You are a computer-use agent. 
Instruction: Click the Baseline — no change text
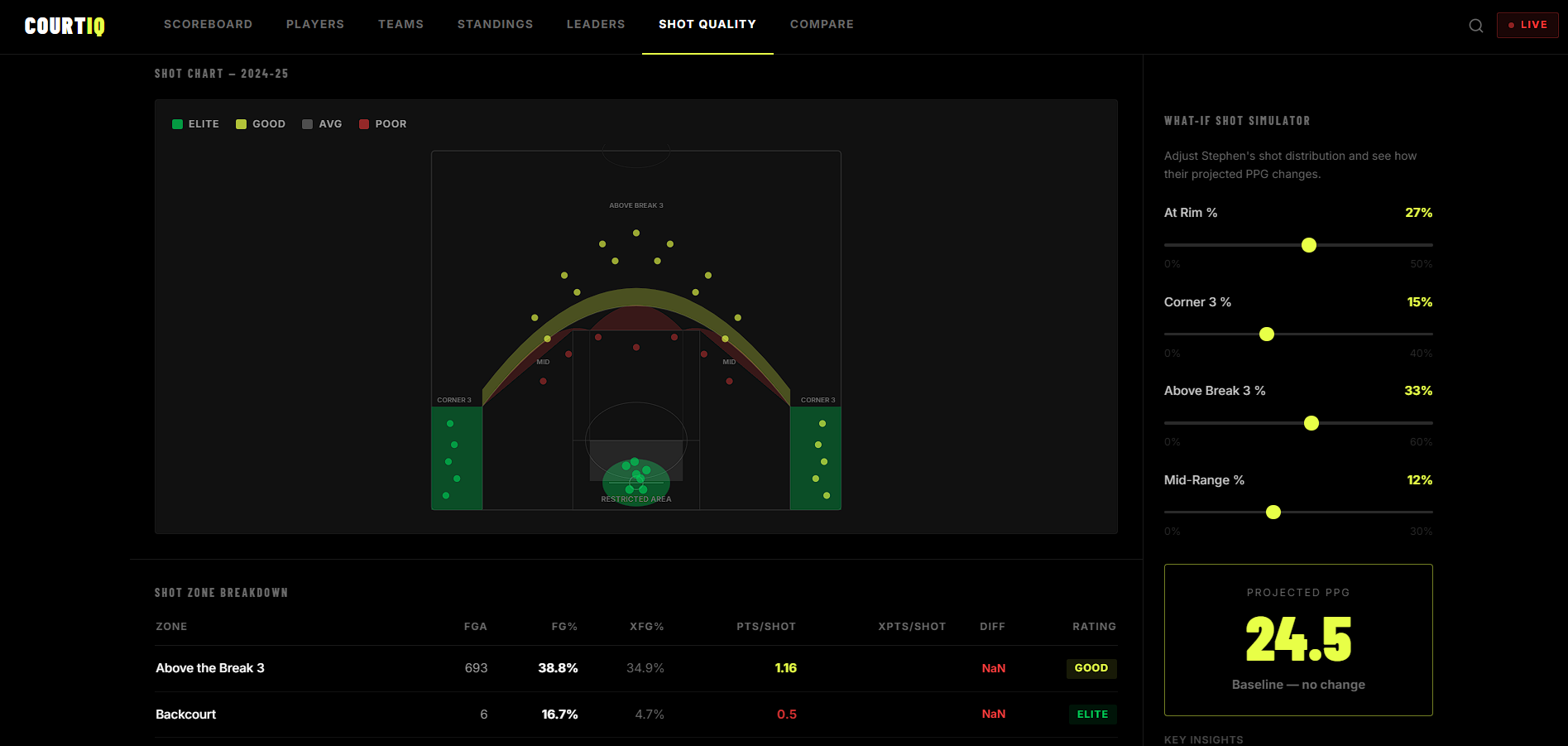(1298, 685)
